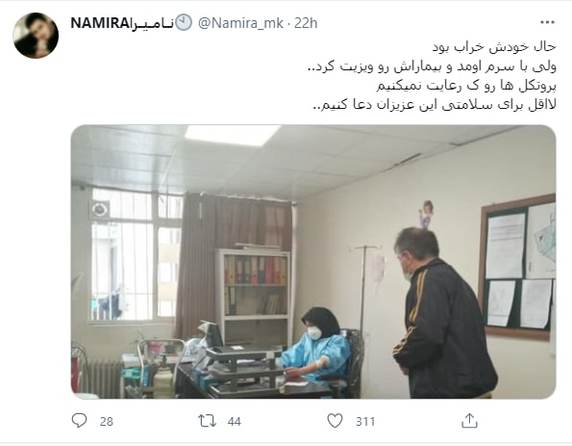Like the tweet with the heart icon

tap(335, 421)
